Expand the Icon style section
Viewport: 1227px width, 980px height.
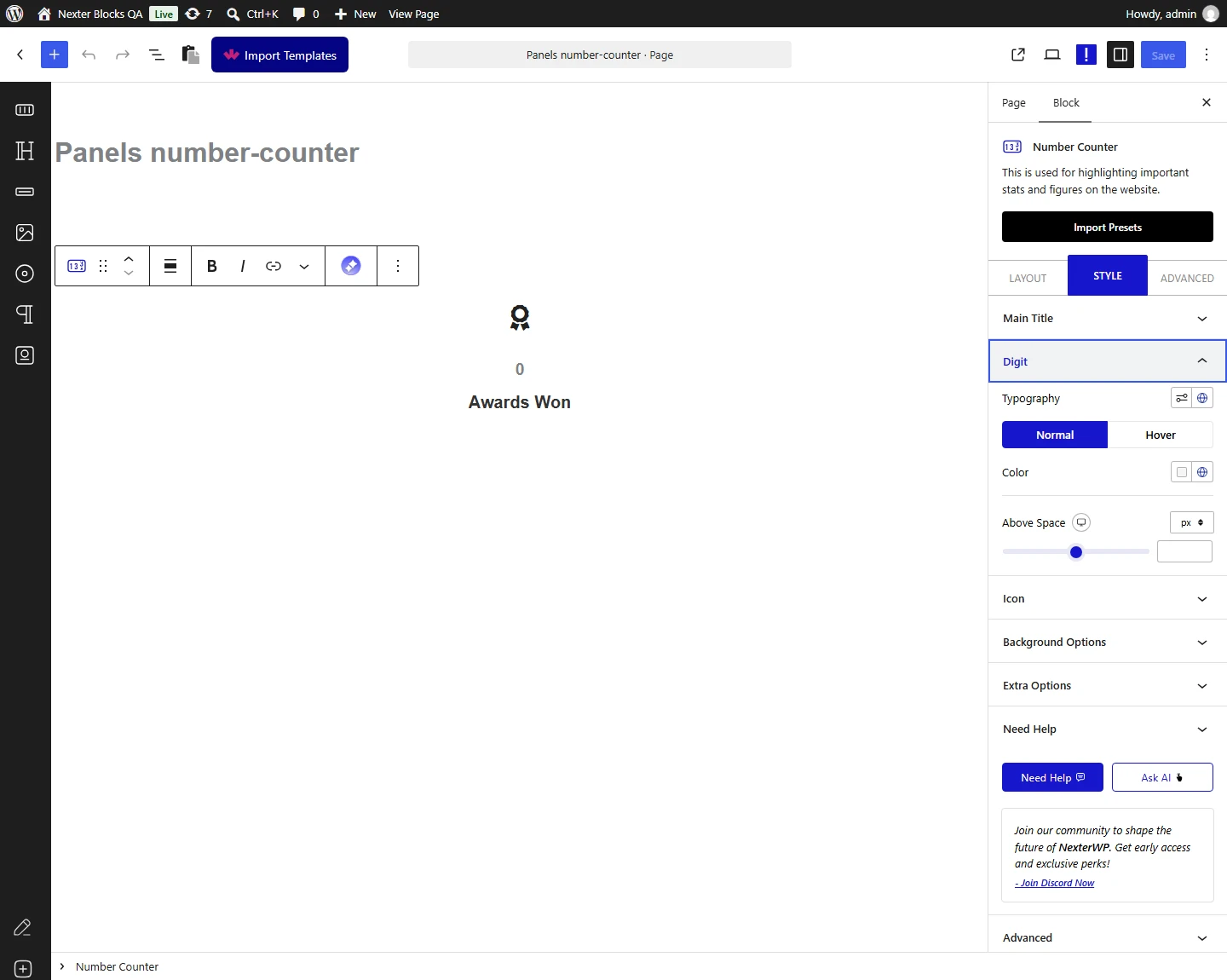[x=1108, y=598]
